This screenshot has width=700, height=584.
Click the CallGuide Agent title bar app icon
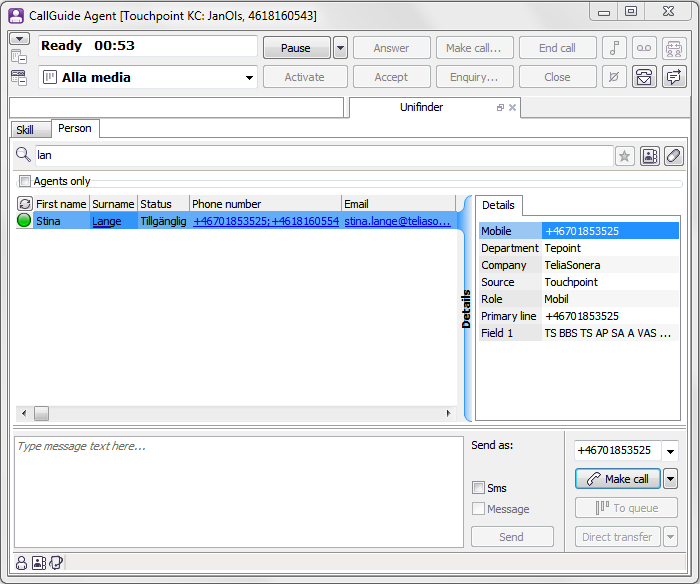pyautogui.click(x=16, y=16)
